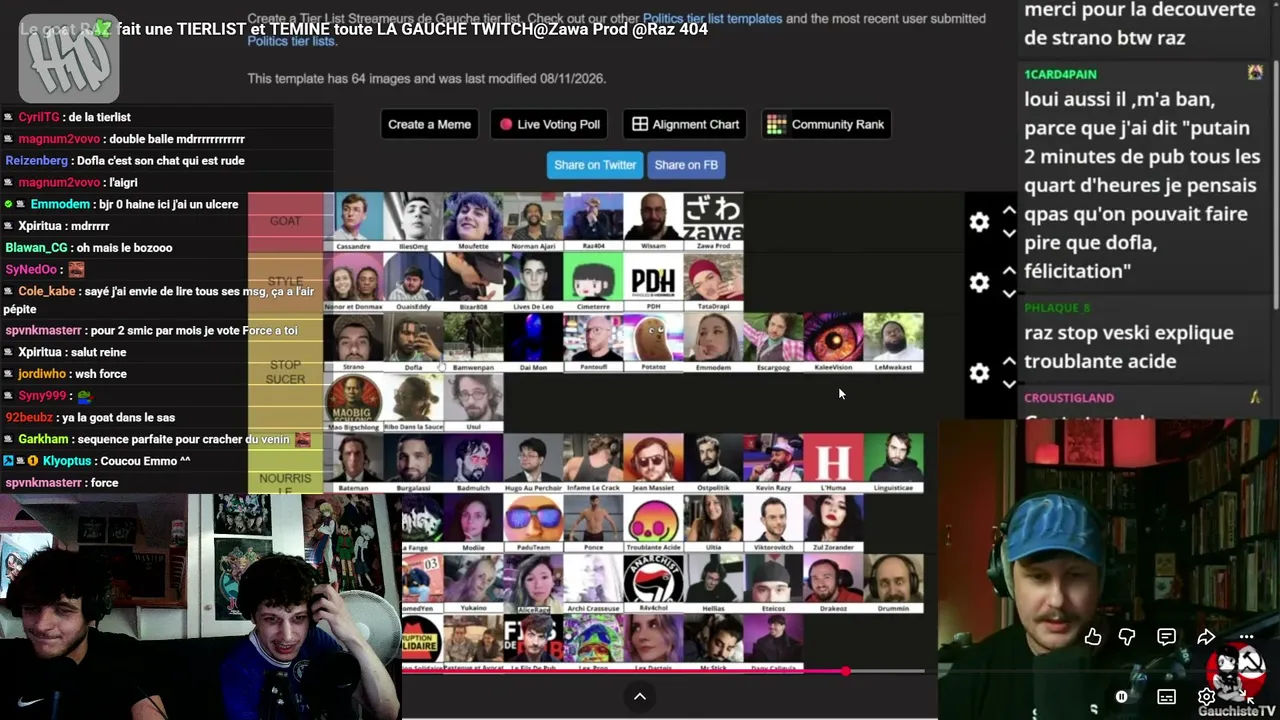
Task: Click username Blawan_CG in left chat
Action: pyautogui.click(x=37, y=247)
